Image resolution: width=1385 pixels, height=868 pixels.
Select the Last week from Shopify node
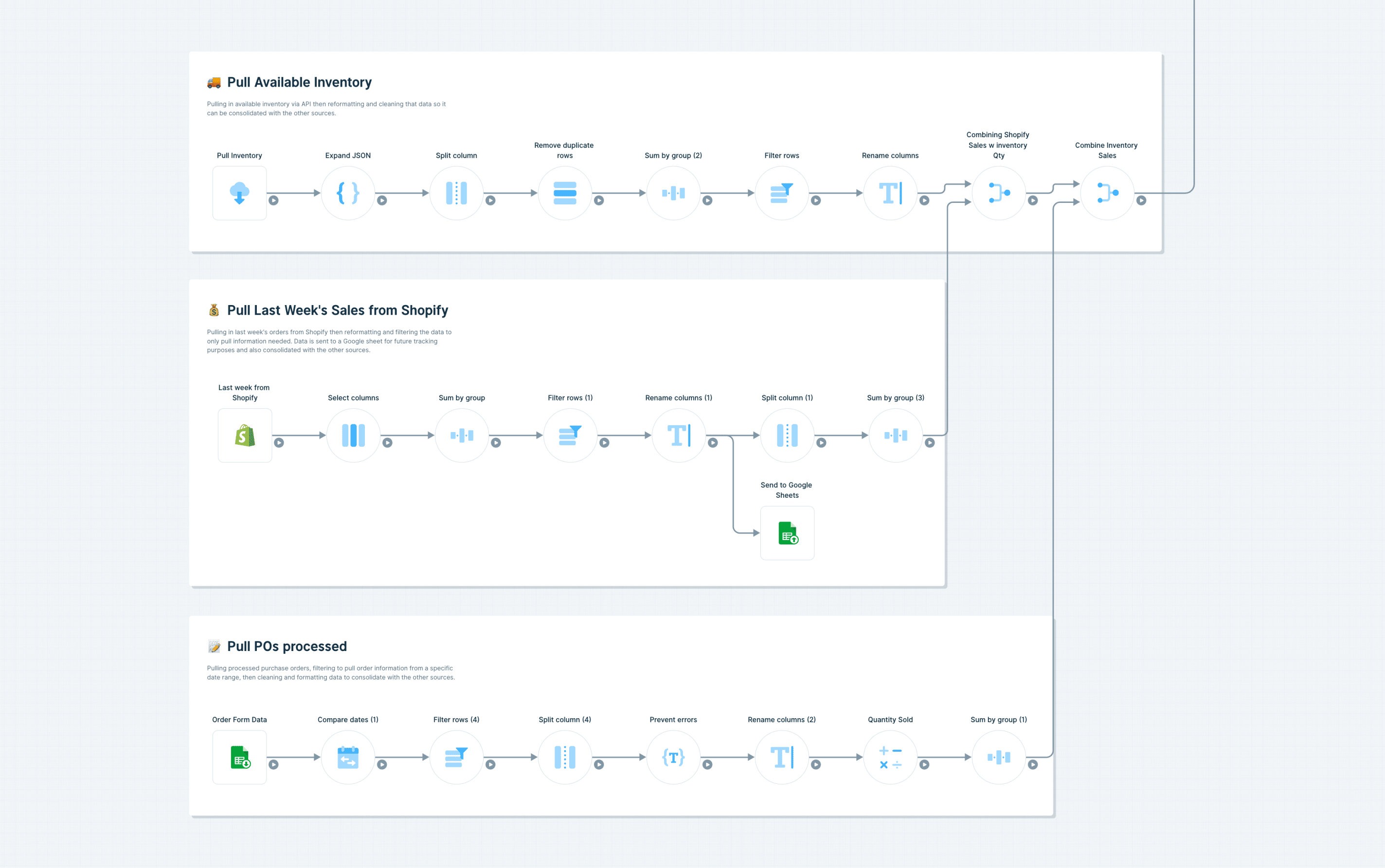pos(245,435)
